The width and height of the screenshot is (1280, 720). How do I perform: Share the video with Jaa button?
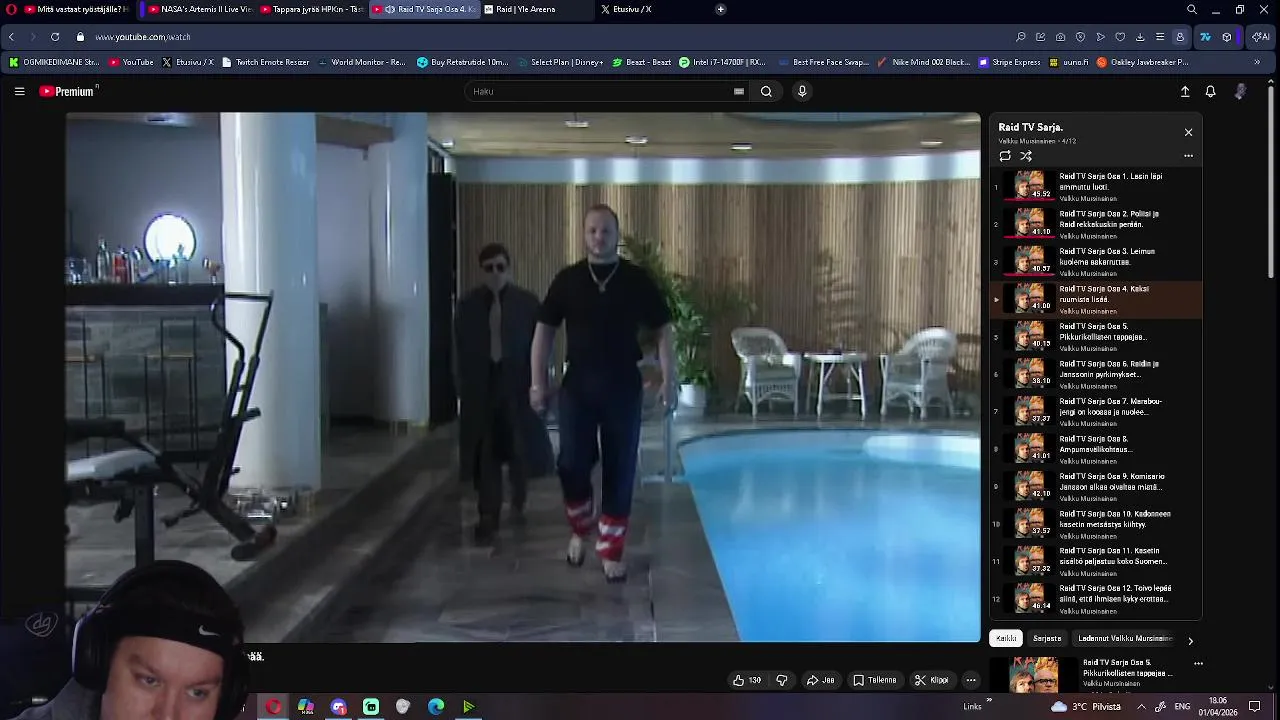click(x=821, y=680)
